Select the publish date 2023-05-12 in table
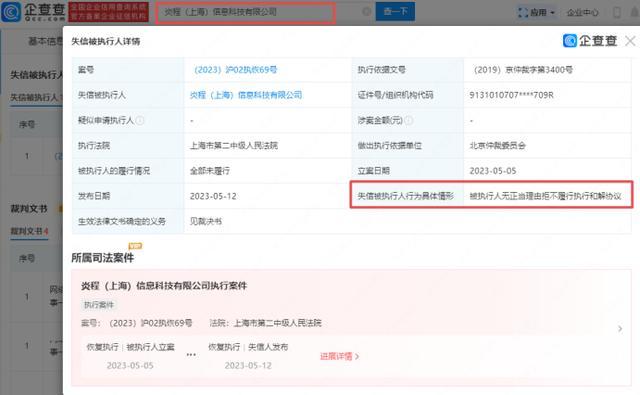The image size is (640, 395). coord(213,196)
